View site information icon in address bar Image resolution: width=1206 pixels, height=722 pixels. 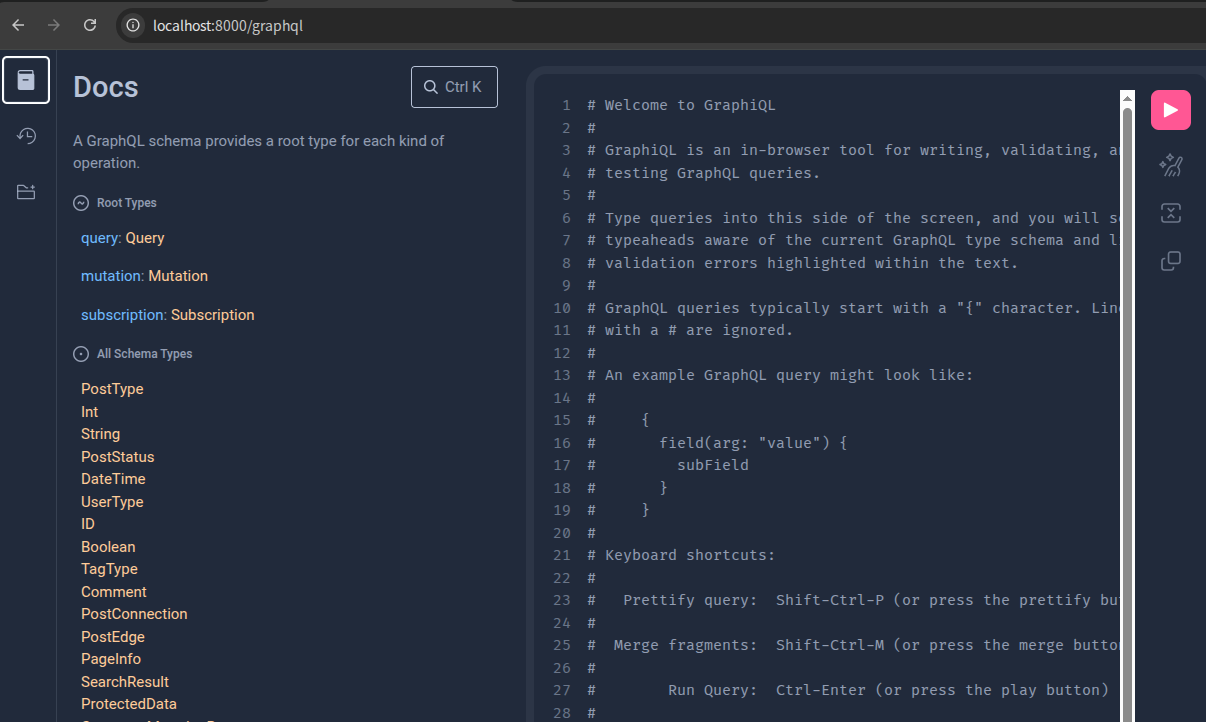click(x=133, y=26)
